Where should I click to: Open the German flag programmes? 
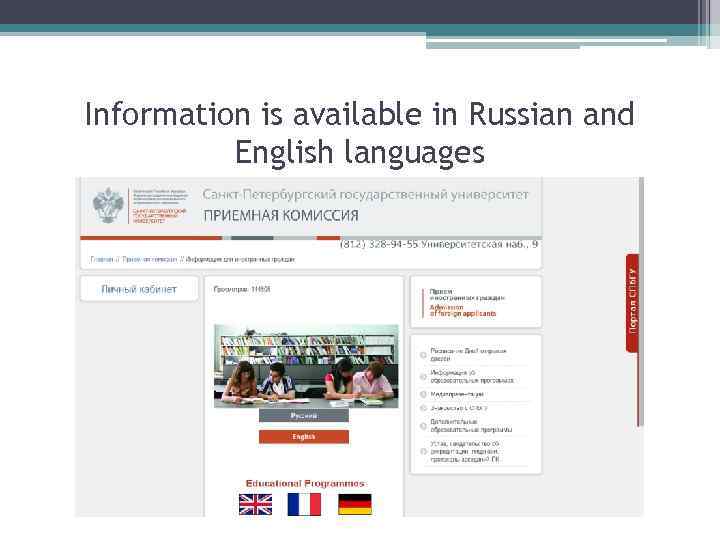355,504
